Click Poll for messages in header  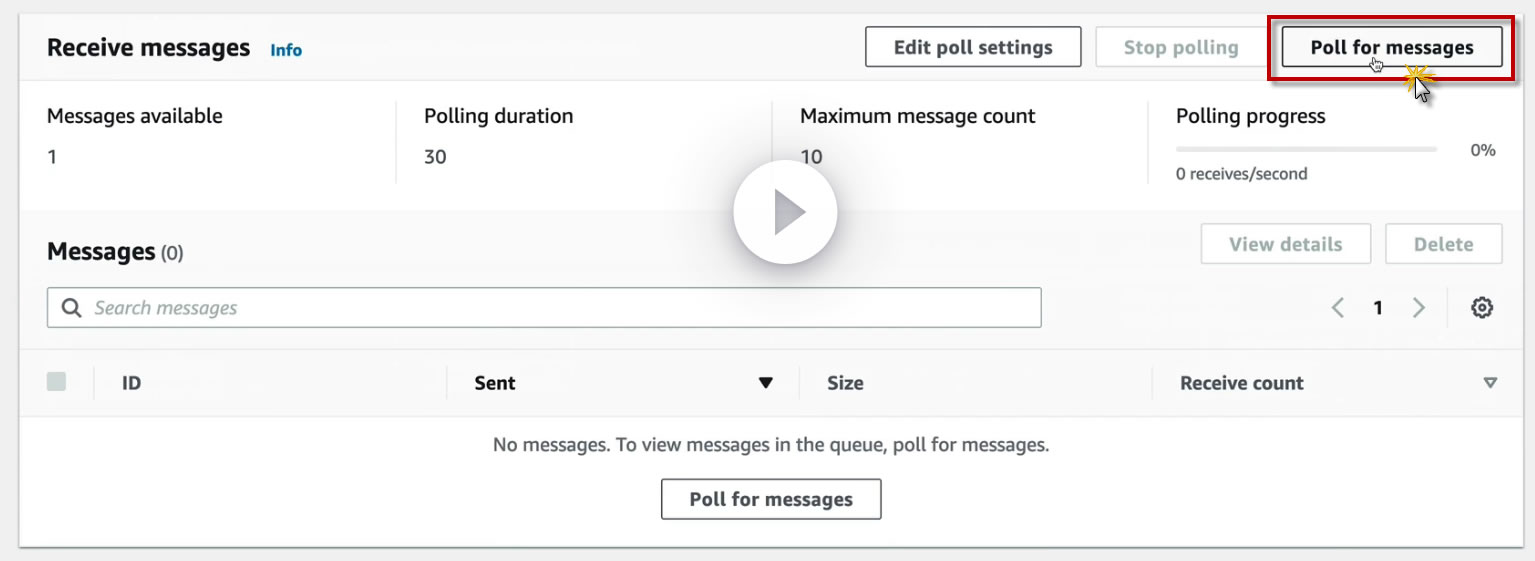[x=1391, y=47]
